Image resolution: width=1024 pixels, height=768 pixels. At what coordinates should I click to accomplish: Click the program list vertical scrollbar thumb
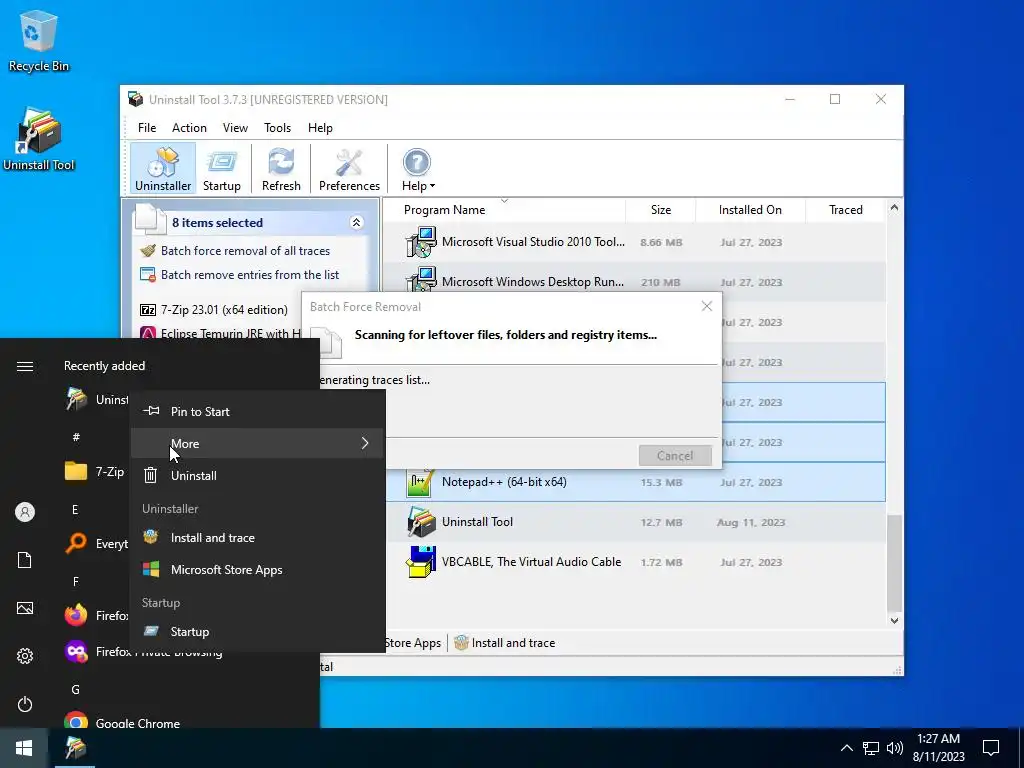coord(894,563)
